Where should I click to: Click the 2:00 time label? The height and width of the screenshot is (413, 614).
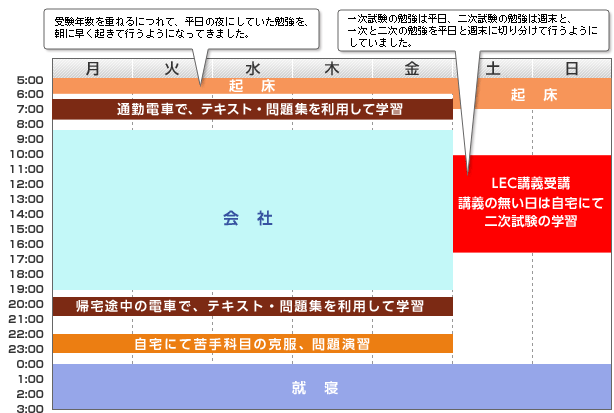[30, 394]
